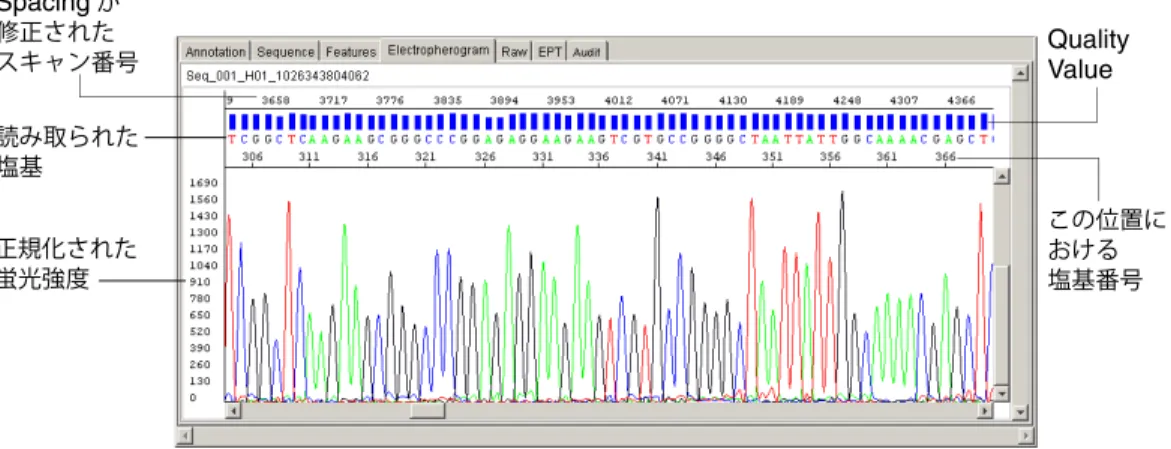Click left arrow of bottom window scrollbar
1171x449 pixels.
pos(186,436)
